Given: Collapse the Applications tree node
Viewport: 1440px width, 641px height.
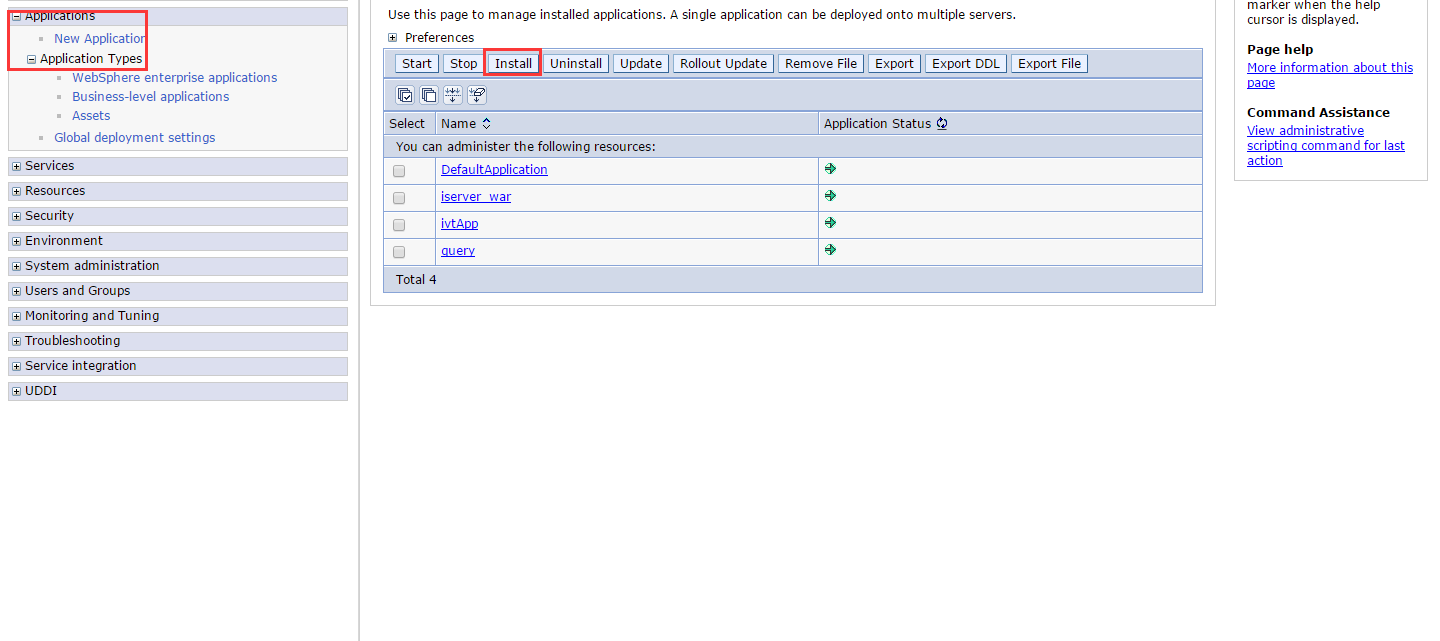Looking at the screenshot, I should click(x=16, y=17).
